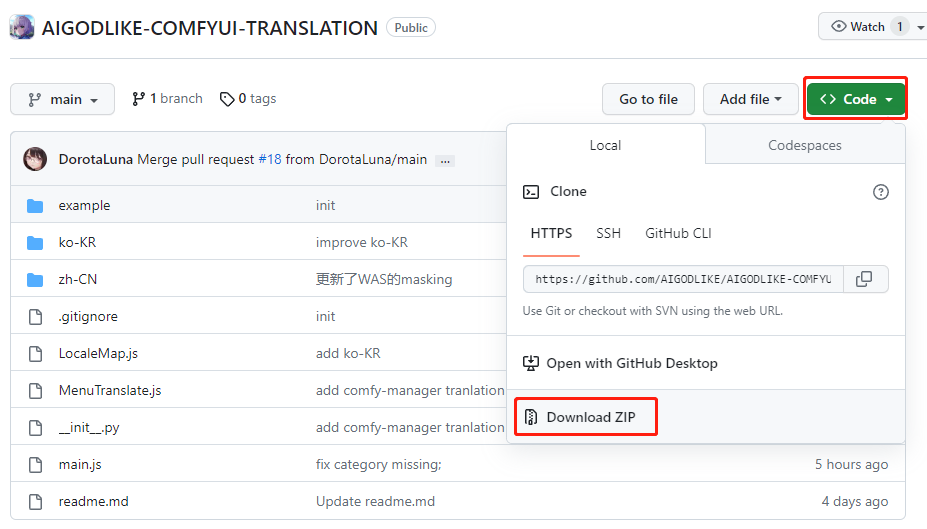Click the 'Update readme.md' commit message
The width and height of the screenshot is (927, 529).
375,502
